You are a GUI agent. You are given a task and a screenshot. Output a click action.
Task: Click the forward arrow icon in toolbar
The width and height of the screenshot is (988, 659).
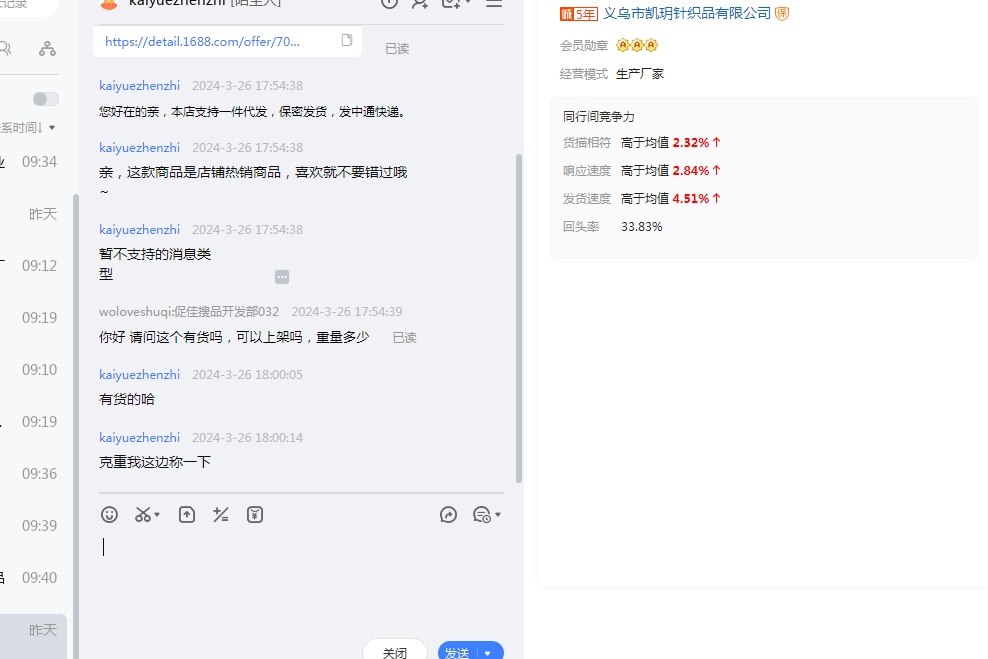[x=448, y=515]
